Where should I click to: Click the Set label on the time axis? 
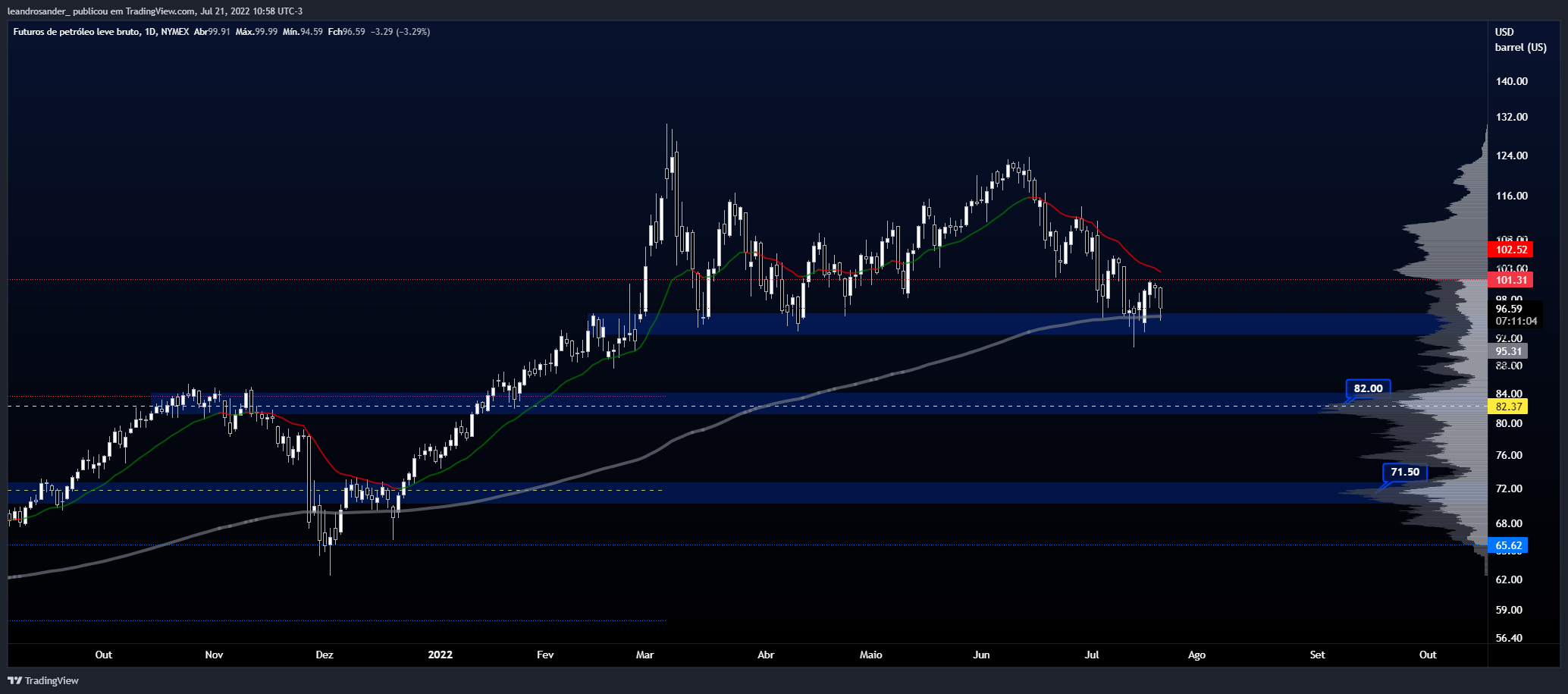[x=1318, y=655]
